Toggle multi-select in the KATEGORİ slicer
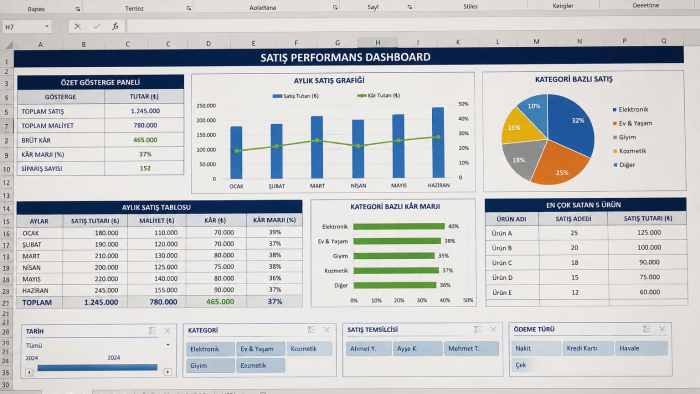Image resolution: width=700 pixels, height=394 pixels. pos(311,330)
